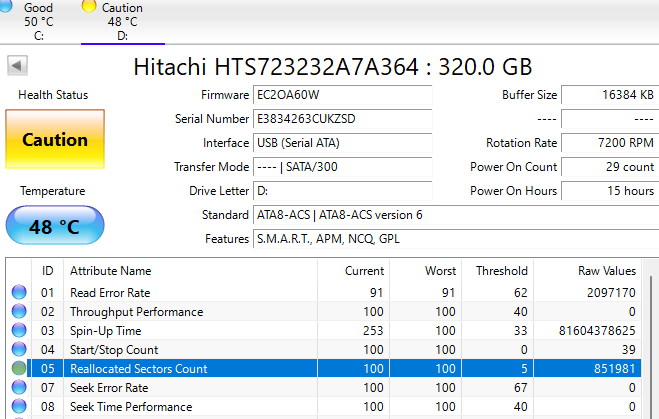Select the Reallocated Sectors Count row
Viewport: 659px width, 419px height.
coord(324,368)
